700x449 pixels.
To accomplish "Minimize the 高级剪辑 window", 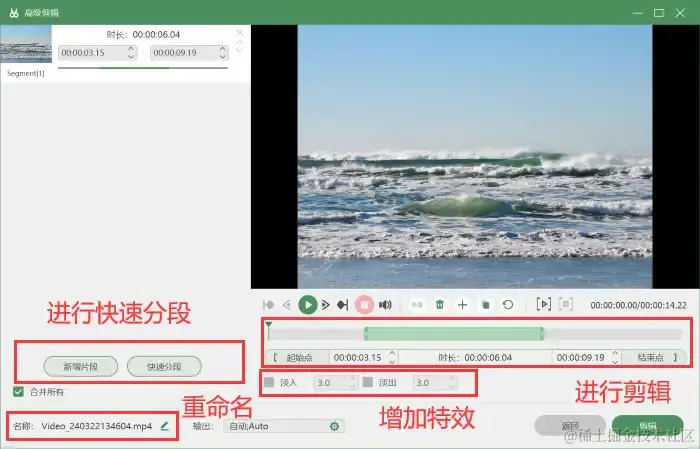I will tap(638, 13).
